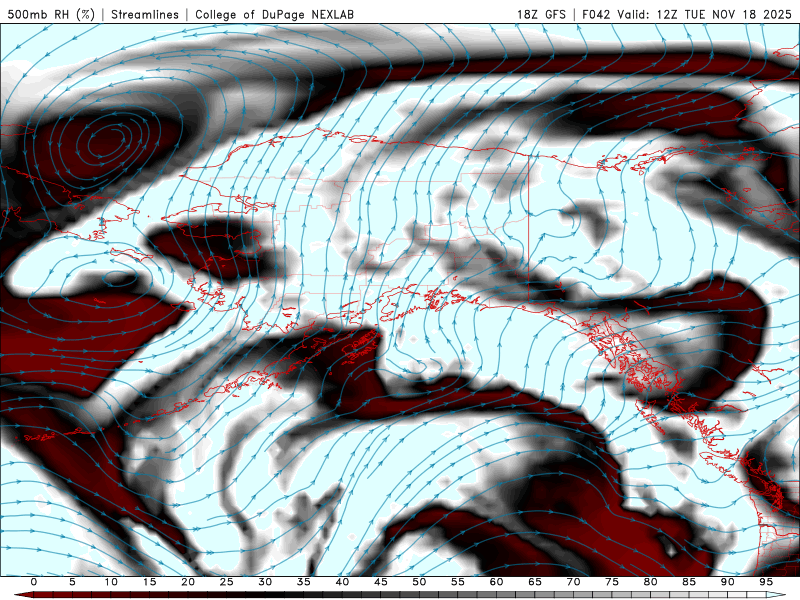Click the "30" color scale label
Screen dimensions: 800x600
point(265,582)
